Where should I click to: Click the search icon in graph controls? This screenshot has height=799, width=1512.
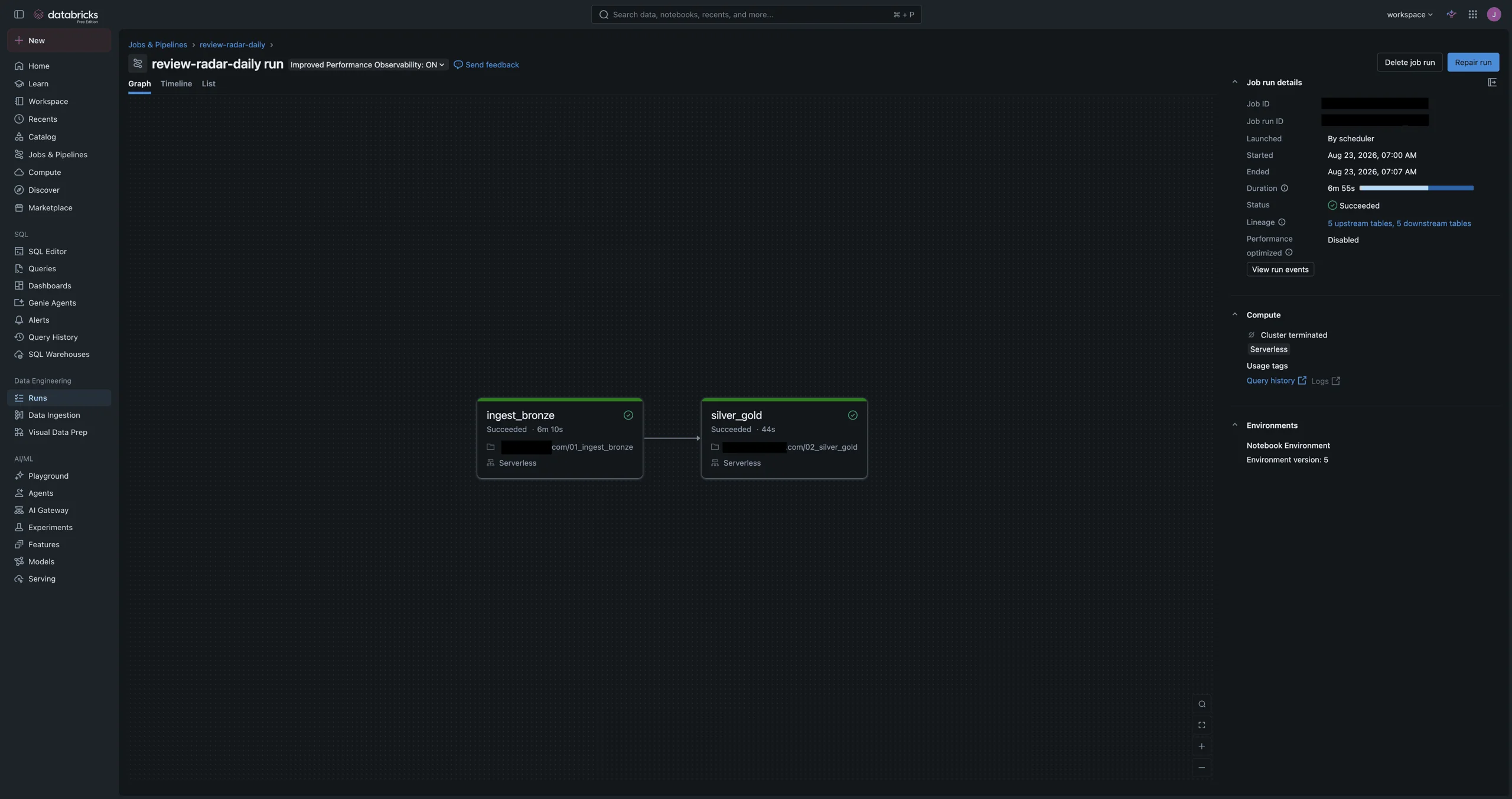click(x=1201, y=704)
